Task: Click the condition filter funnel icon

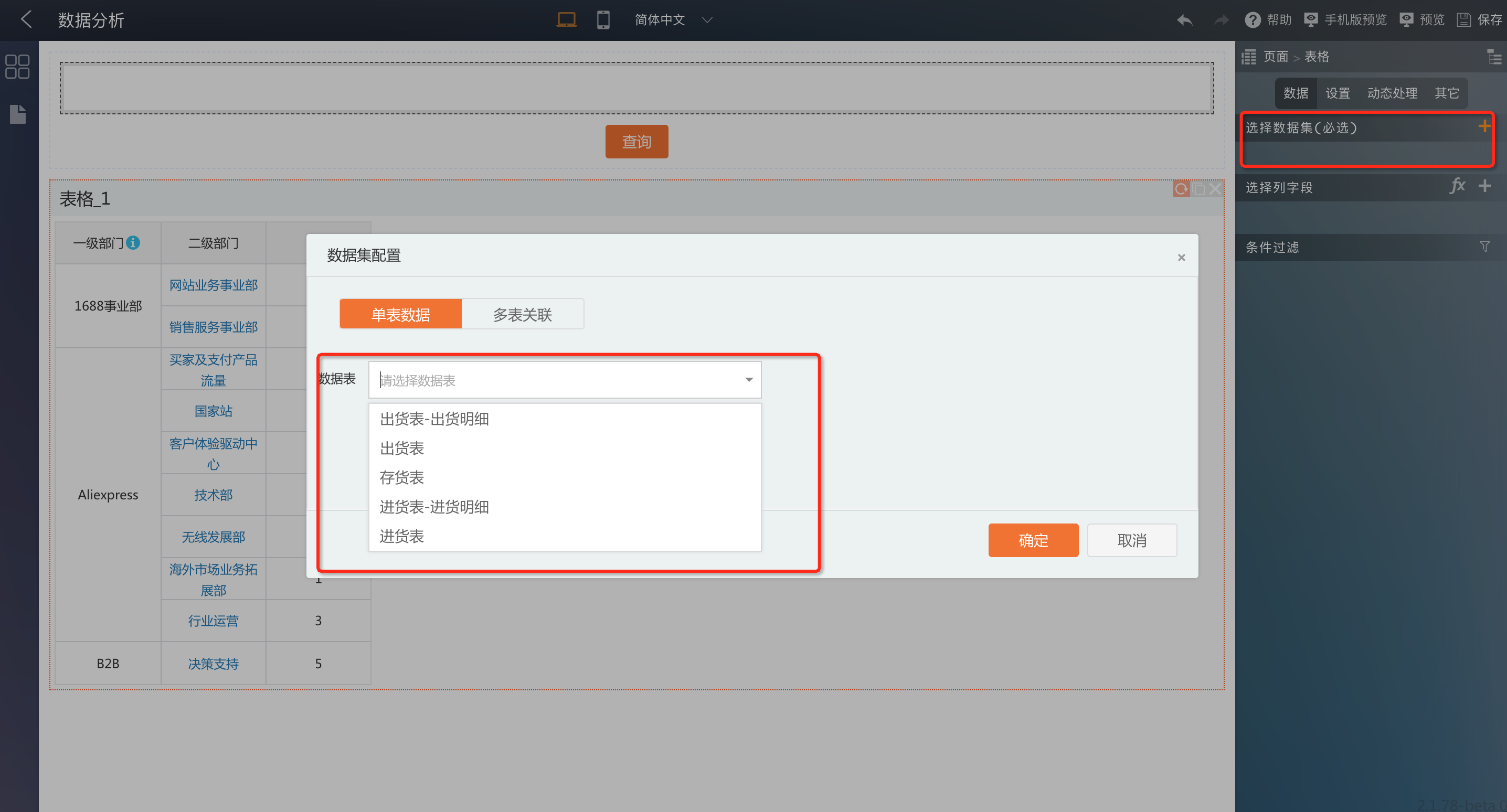Action: [x=1484, y=247]
